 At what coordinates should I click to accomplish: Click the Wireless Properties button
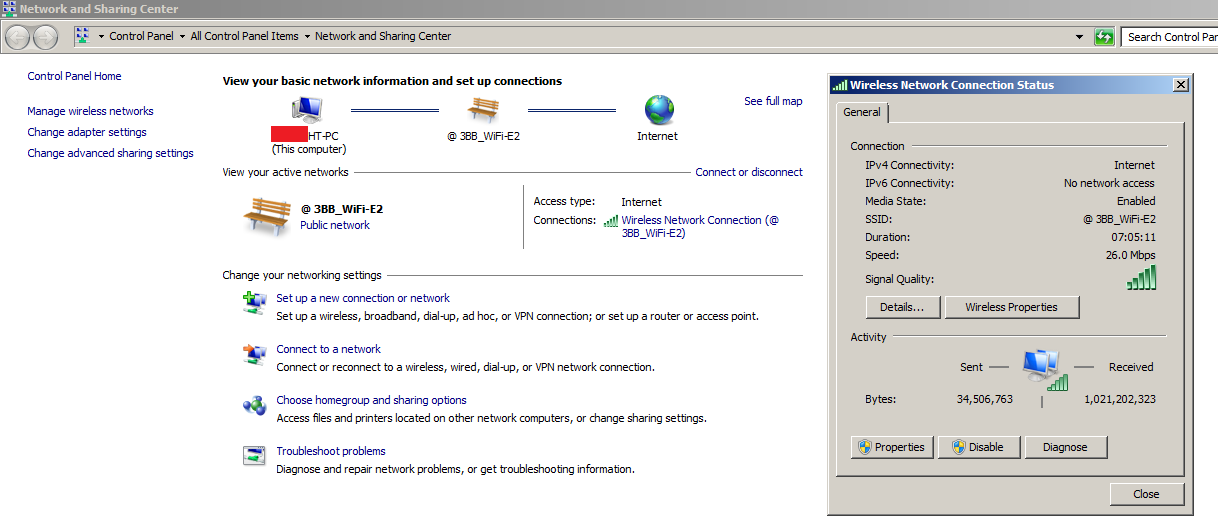click(1011, 307)
